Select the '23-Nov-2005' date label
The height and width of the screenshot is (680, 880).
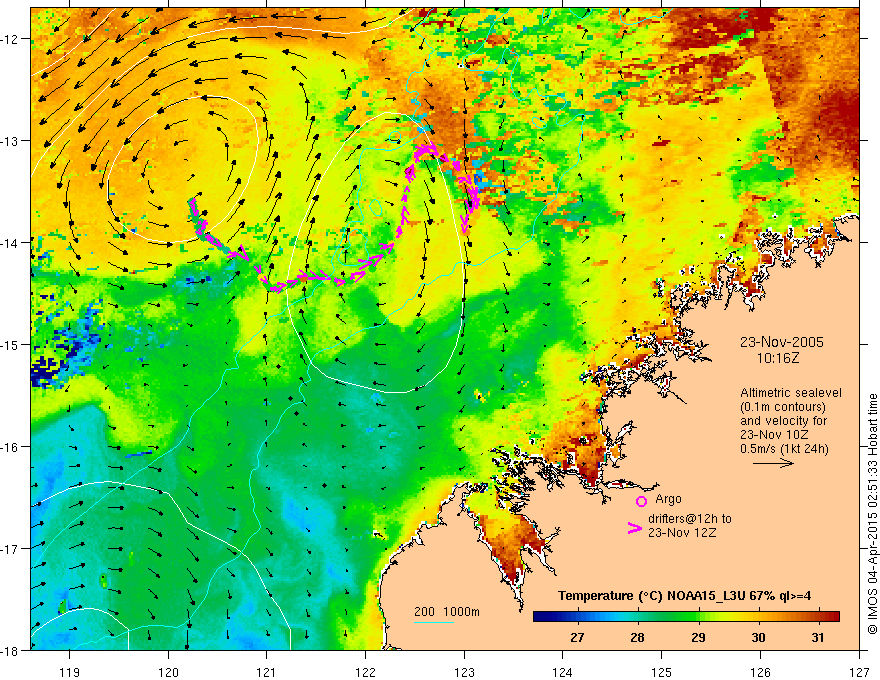tap(782, 342)
